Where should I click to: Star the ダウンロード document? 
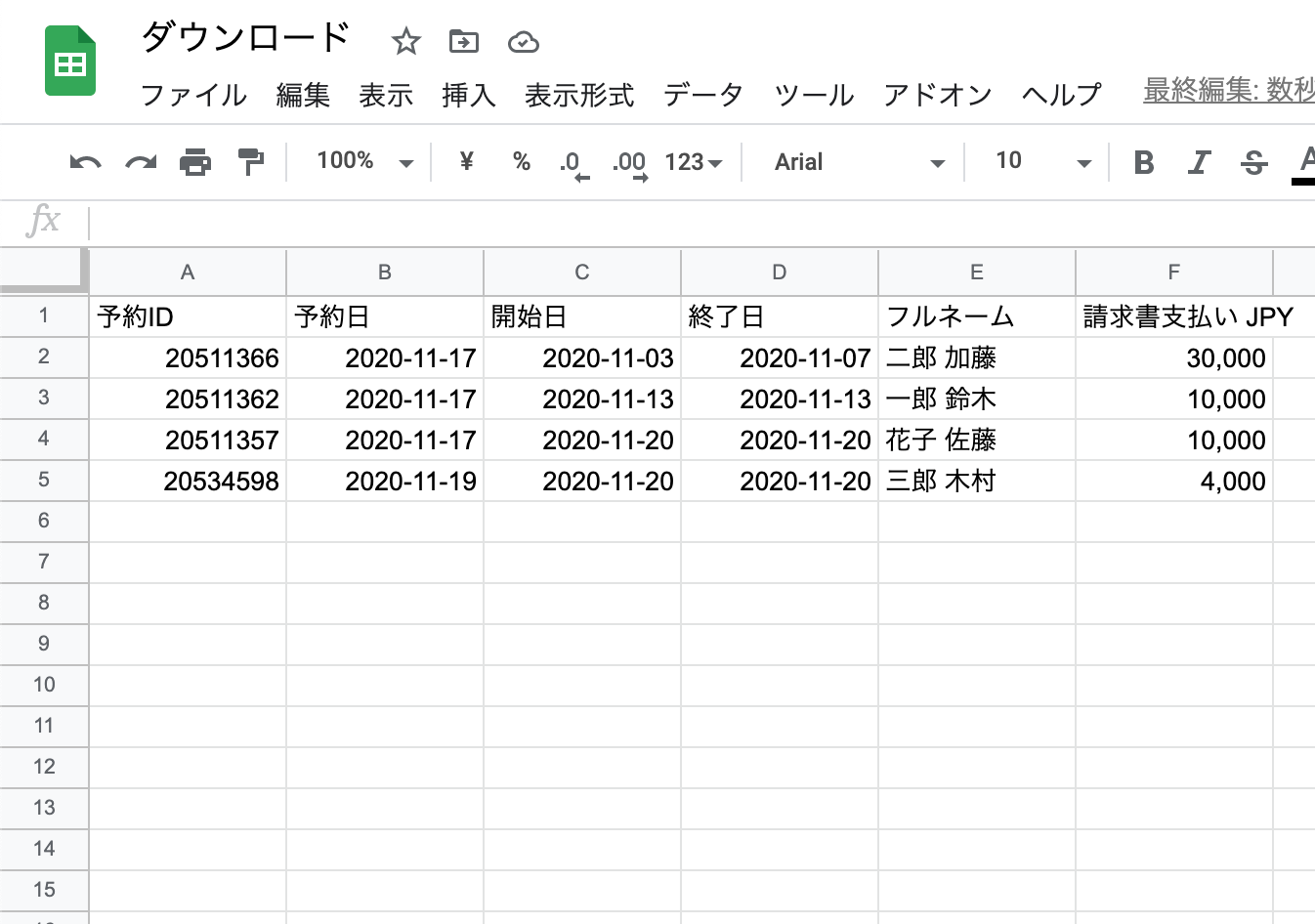405,41
